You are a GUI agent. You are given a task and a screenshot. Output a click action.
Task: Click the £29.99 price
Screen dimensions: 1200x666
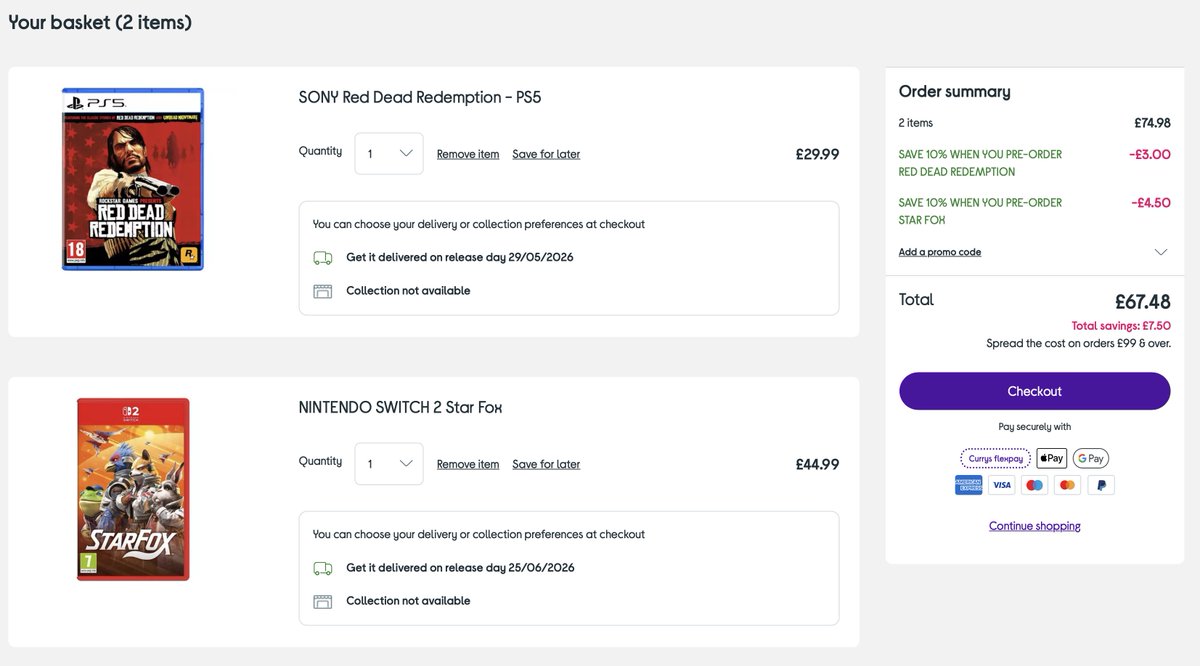(x=817, y=154)
